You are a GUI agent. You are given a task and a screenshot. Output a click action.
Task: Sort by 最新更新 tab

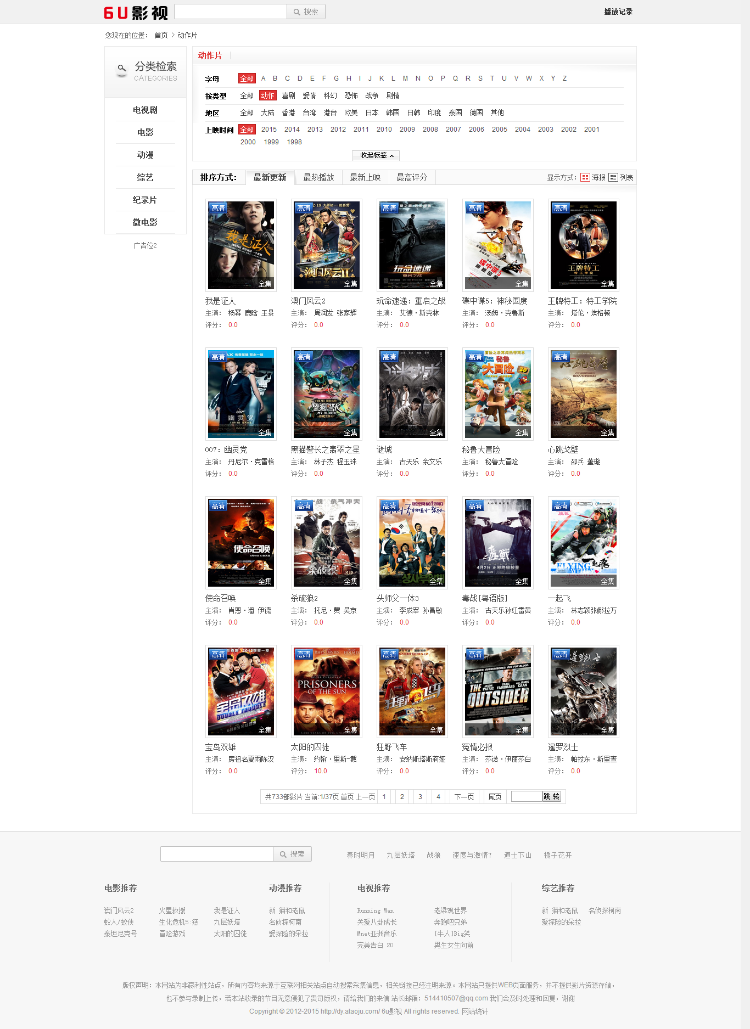click(x=270, y=177)
